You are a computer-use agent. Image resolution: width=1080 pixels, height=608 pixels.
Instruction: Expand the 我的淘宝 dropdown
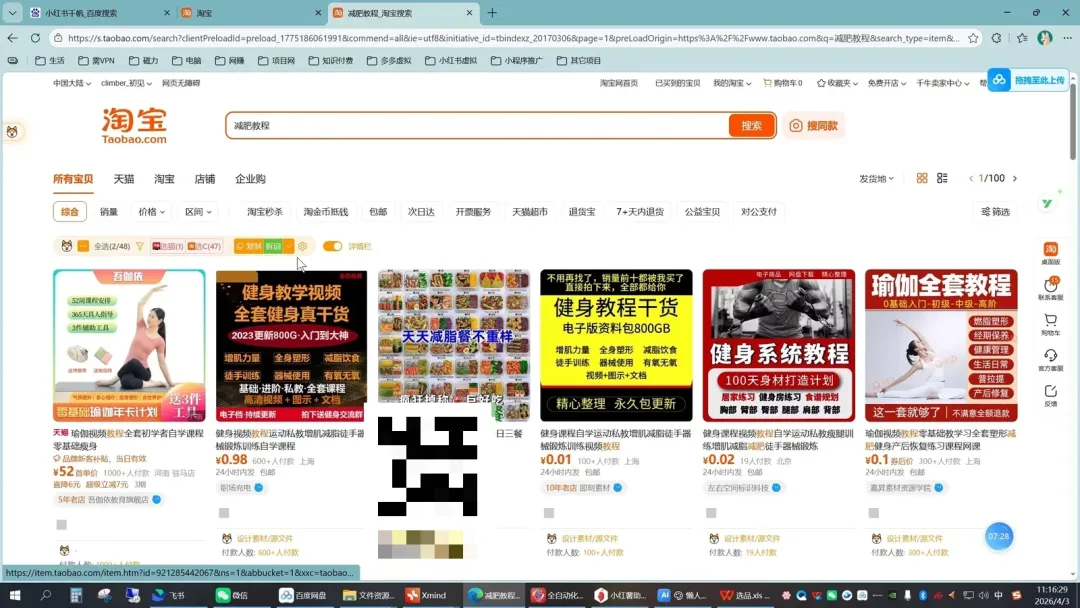731,83
